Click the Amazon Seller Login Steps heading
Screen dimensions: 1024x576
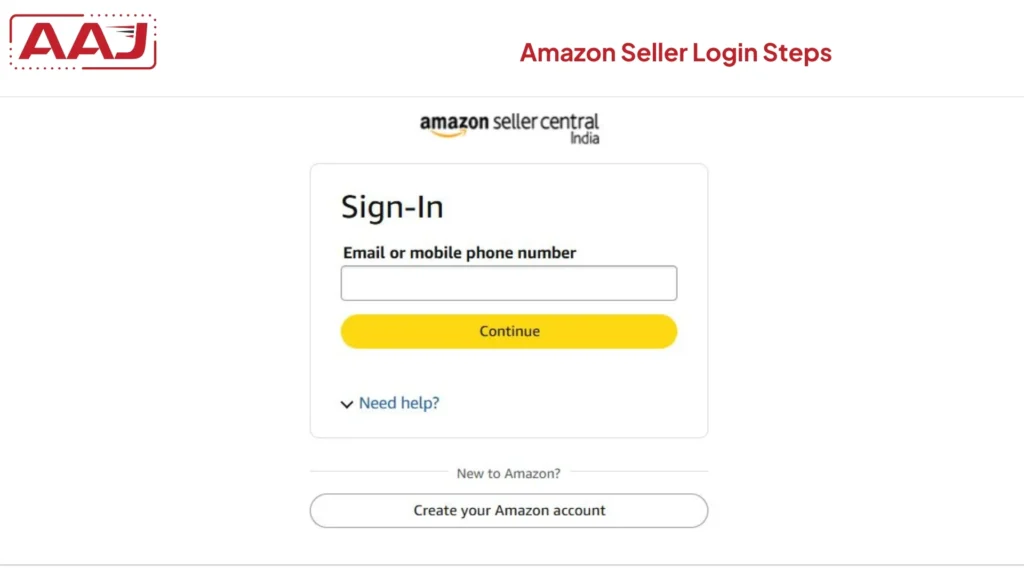tap(676, 52)
